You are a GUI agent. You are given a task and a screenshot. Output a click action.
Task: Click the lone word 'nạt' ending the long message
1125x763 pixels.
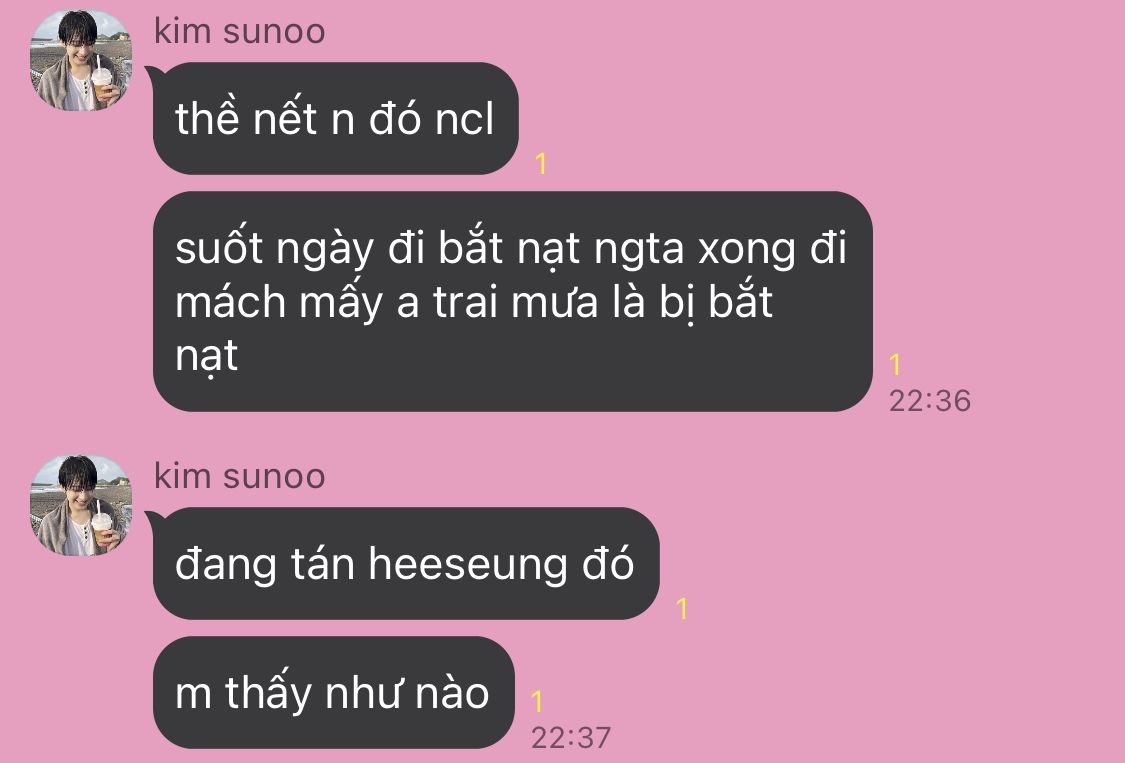tap(206, 357)
